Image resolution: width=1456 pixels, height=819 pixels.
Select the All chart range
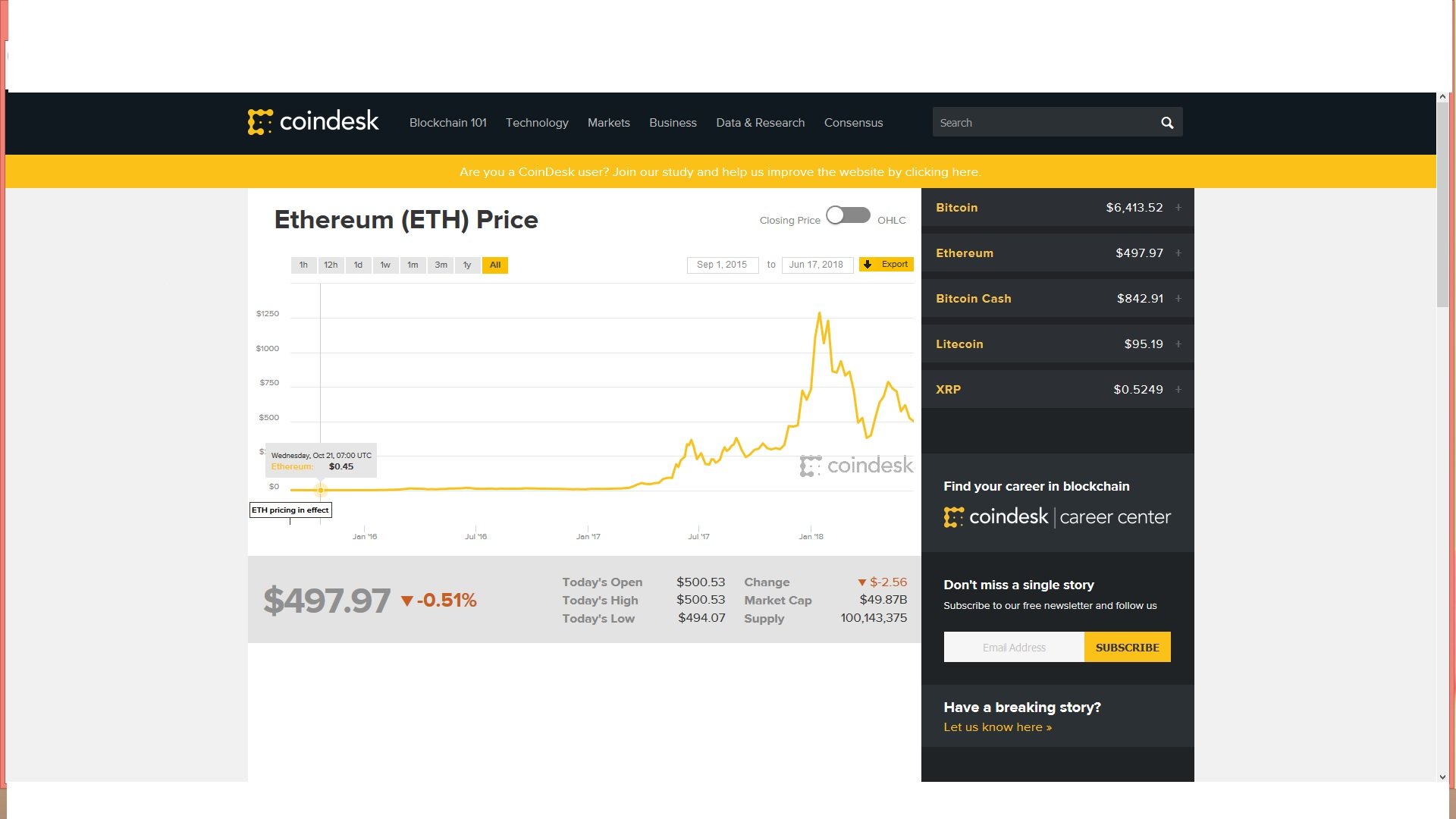[x=495, y=265]
